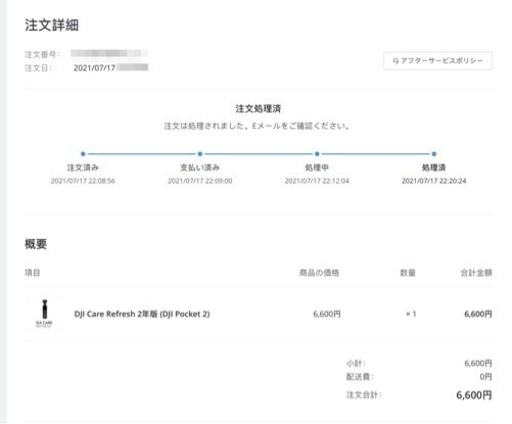Click the DJI Care Refresh product thumbnail
Screen dimensions: 512x424
pos(44,314)
